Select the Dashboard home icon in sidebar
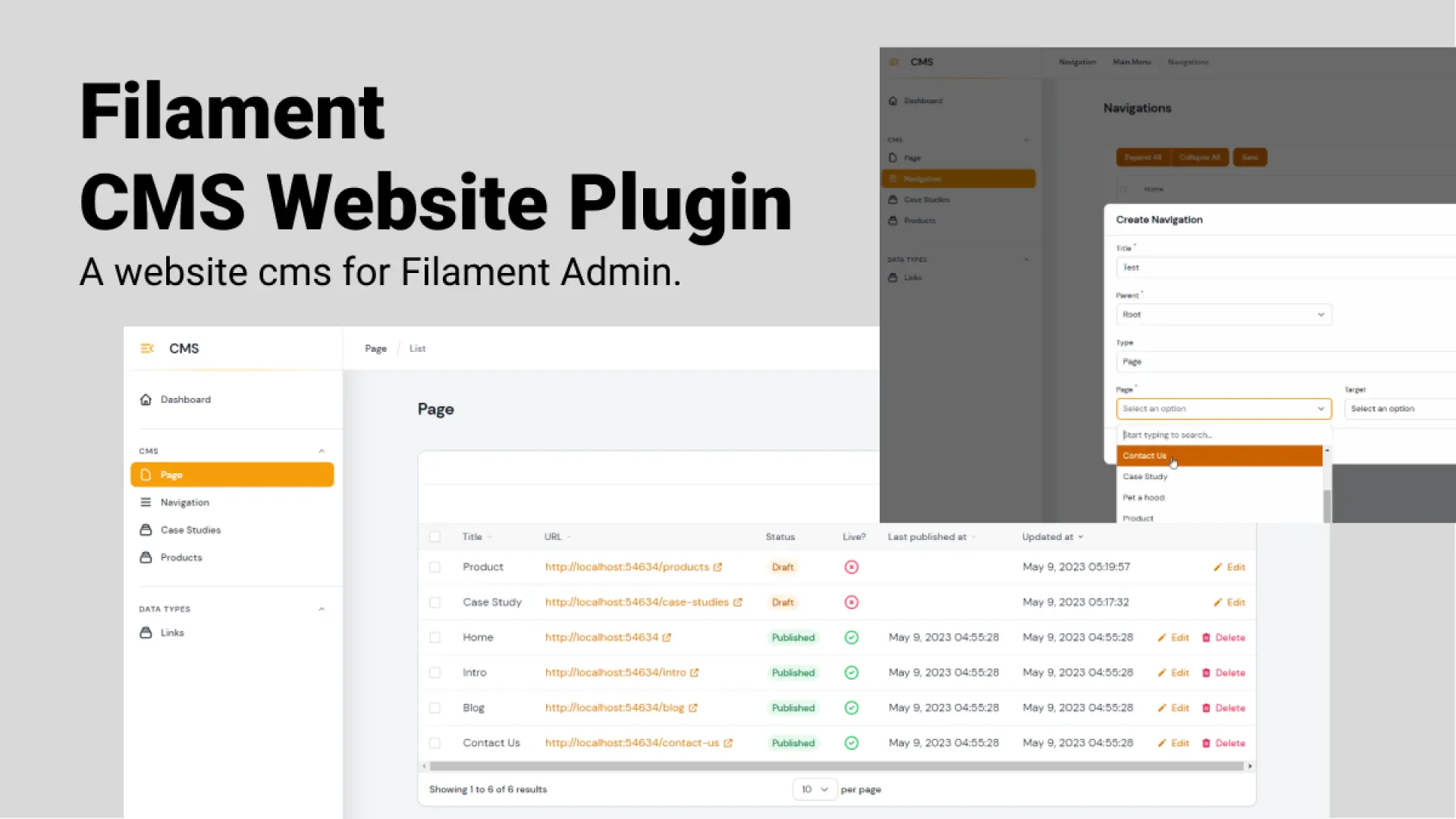 coord(146,400)
